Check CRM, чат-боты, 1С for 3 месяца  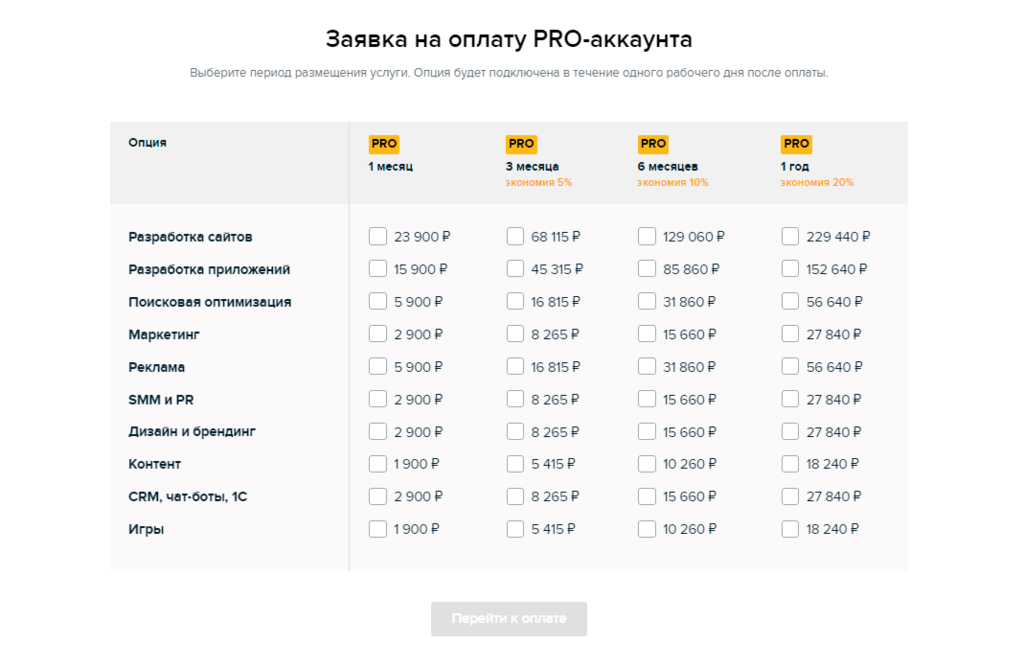click(515, 496)
